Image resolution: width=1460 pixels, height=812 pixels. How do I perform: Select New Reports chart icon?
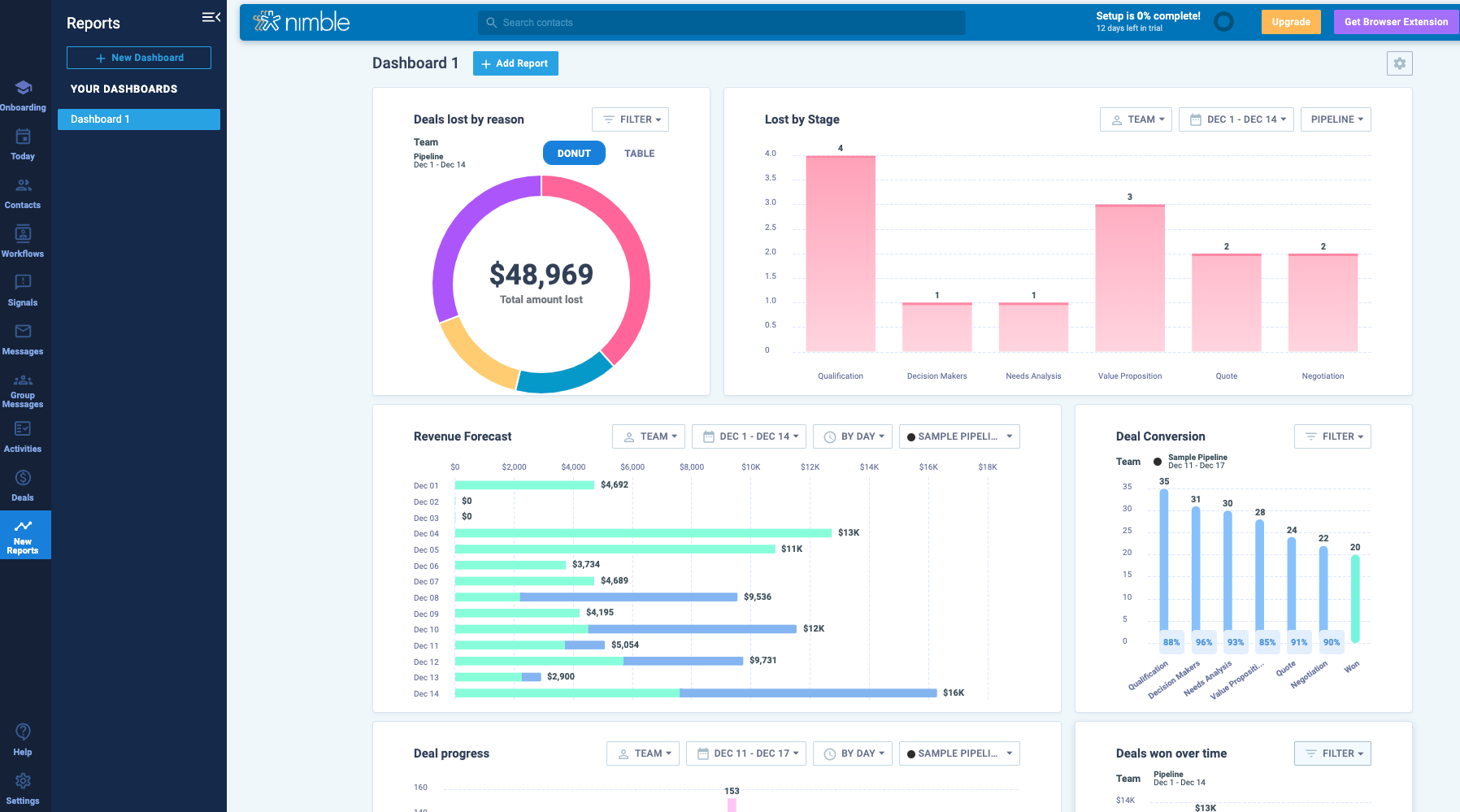point(23,526)
